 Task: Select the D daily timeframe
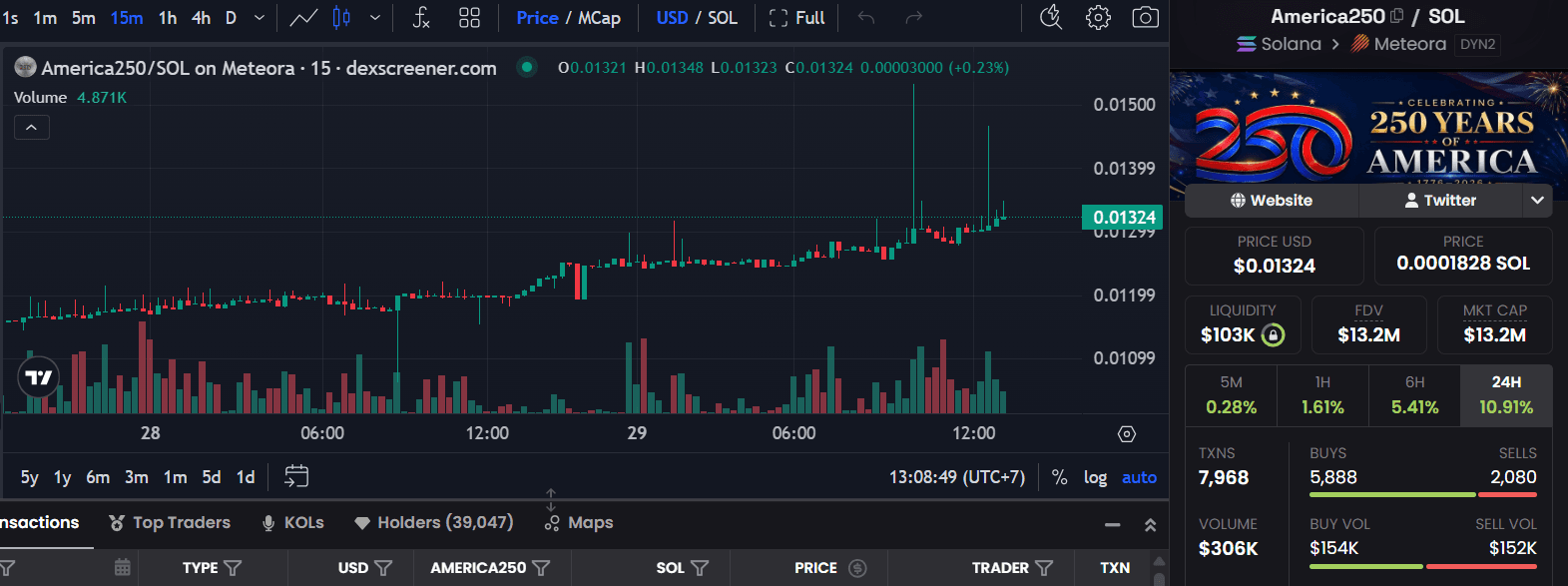click(231, 18)
